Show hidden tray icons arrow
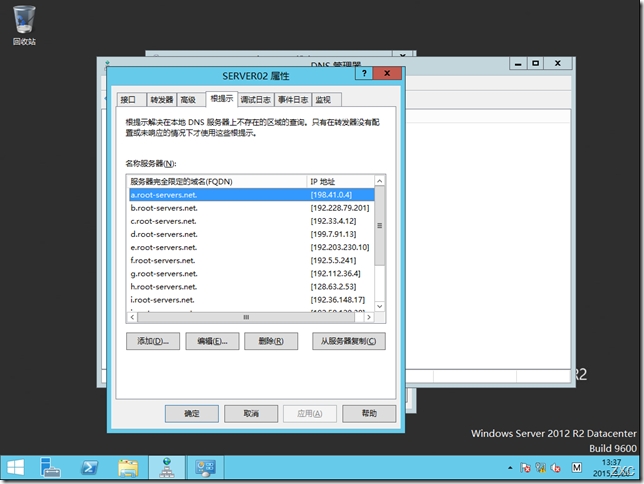The width and height of the screenshot is (644, 484). 510,468
